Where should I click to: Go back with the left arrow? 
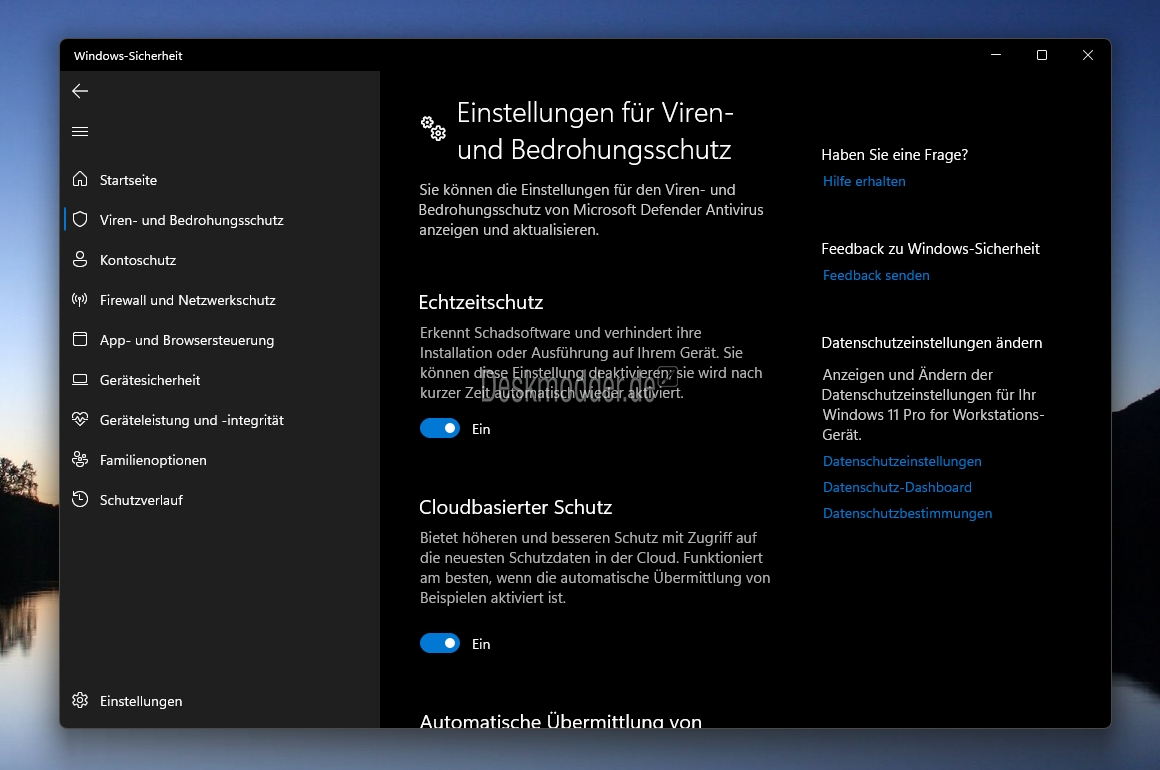click(80, 91)
